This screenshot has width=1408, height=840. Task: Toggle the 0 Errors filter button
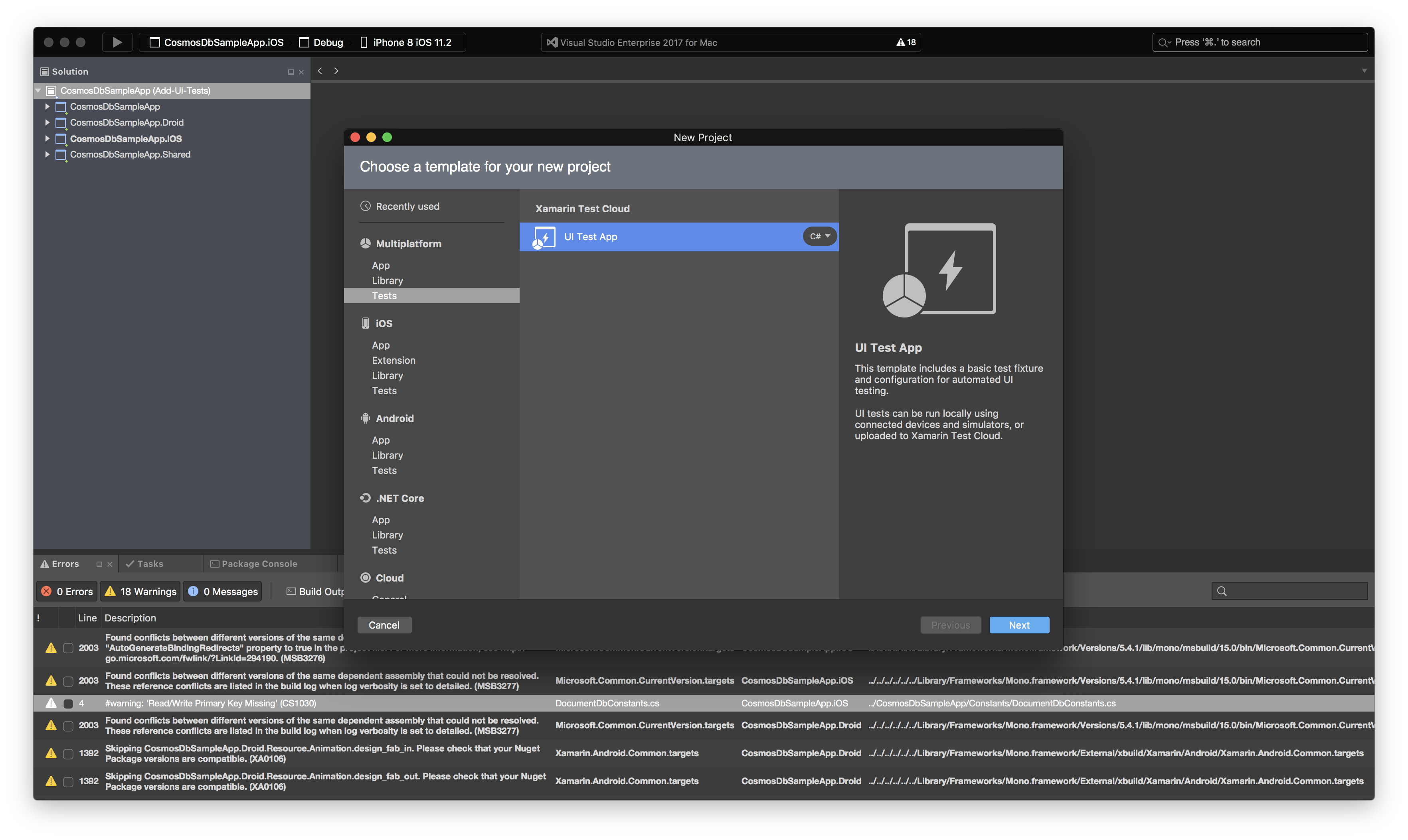point(67,592)
